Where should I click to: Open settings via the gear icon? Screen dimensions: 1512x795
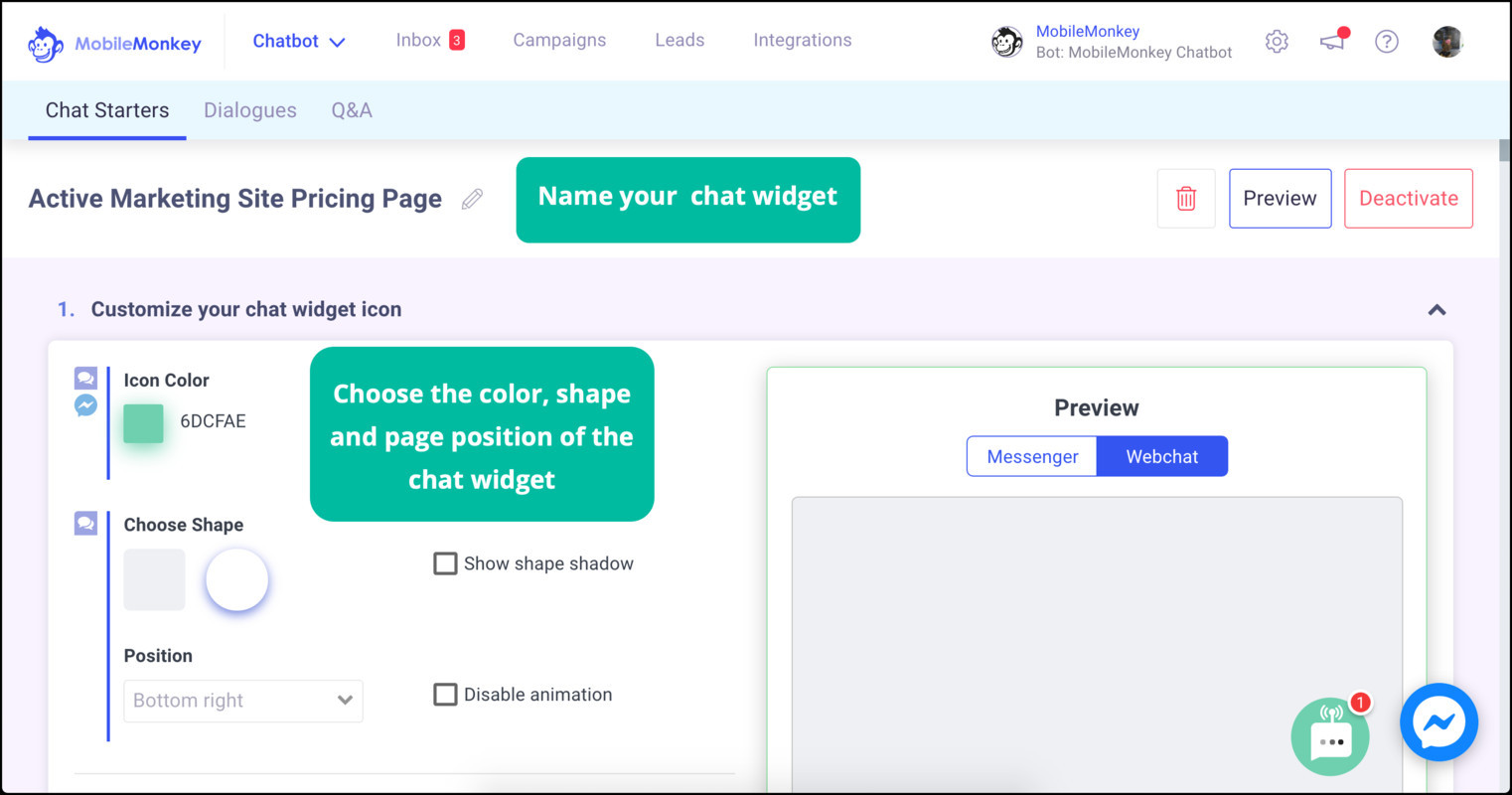(1277, 41)
